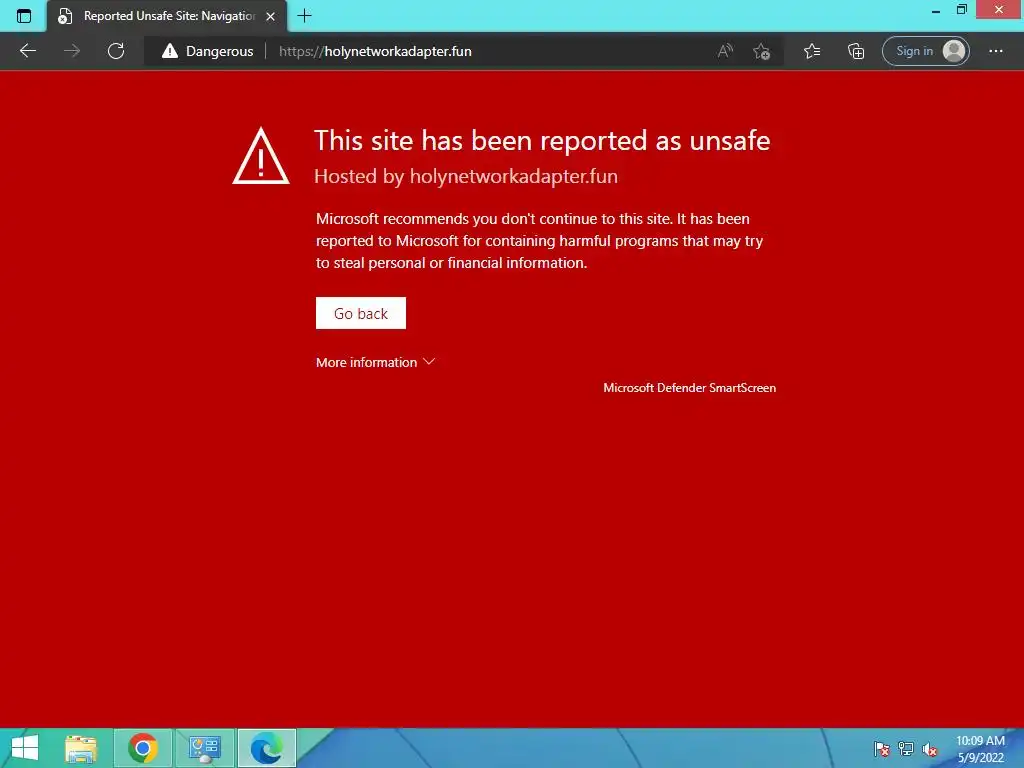
Task: Open the Read aloud icon
Action: point(725,51)
